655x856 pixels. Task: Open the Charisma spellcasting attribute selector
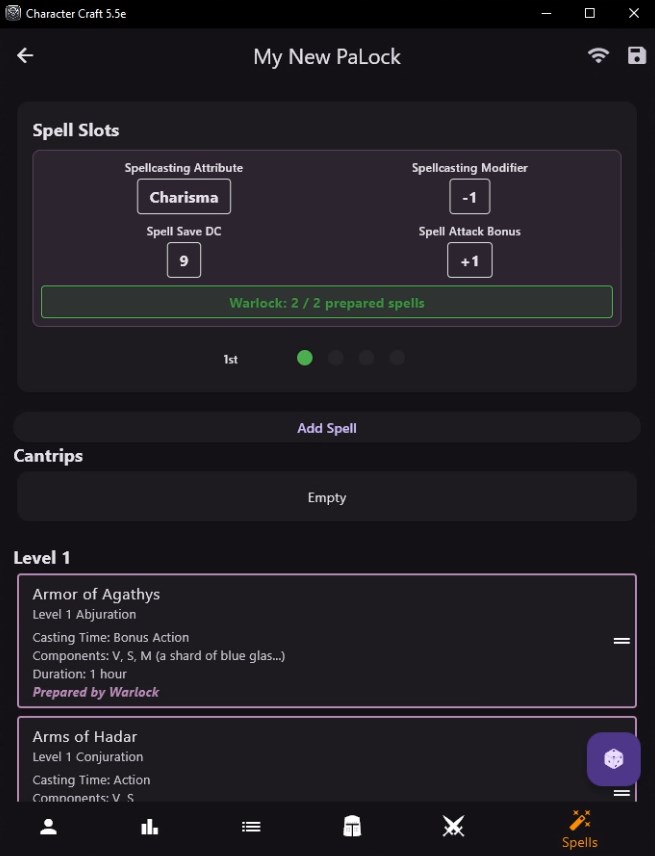[183, 196]
